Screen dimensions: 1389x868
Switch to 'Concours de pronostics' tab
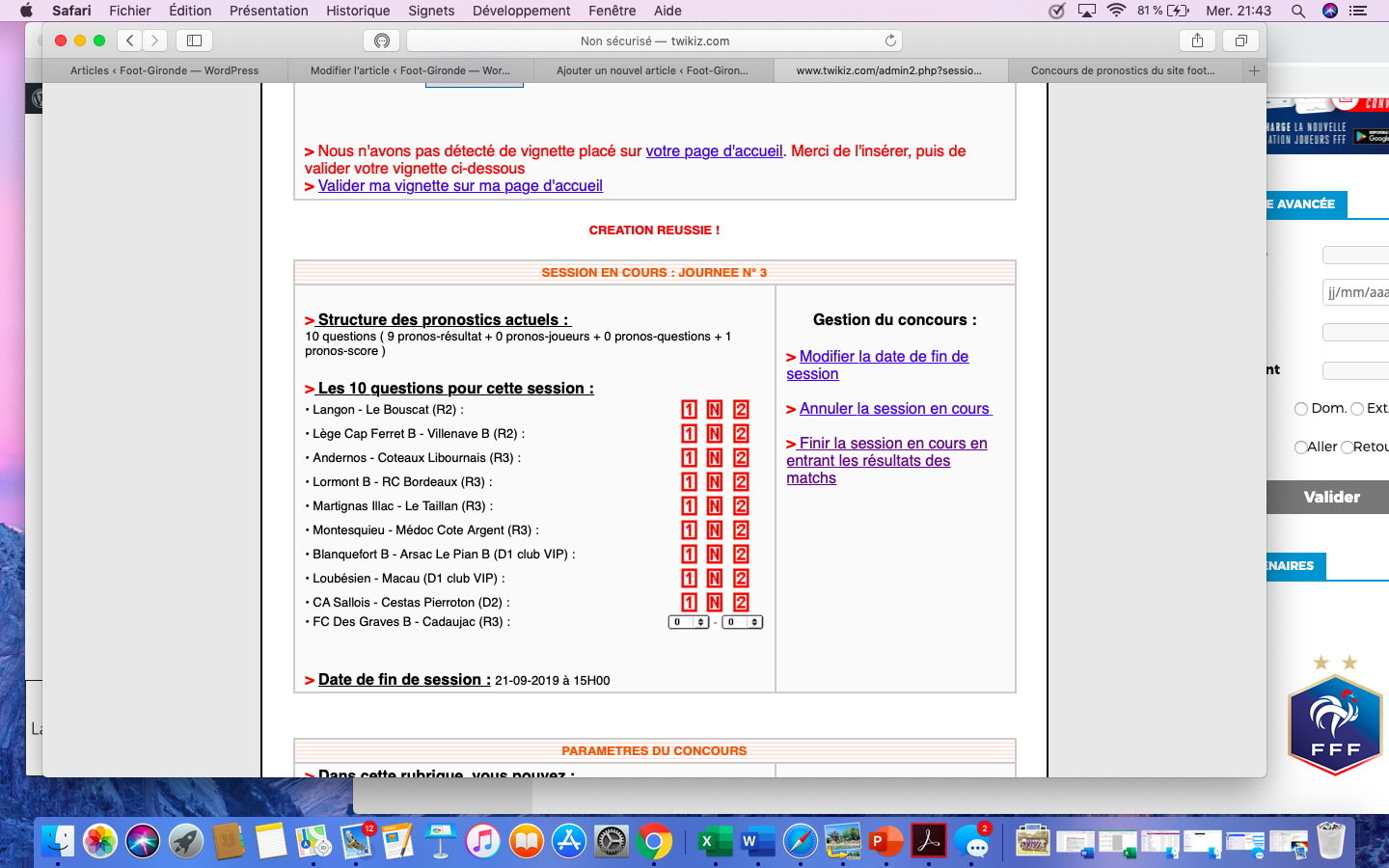click(x=1123, y=70)
